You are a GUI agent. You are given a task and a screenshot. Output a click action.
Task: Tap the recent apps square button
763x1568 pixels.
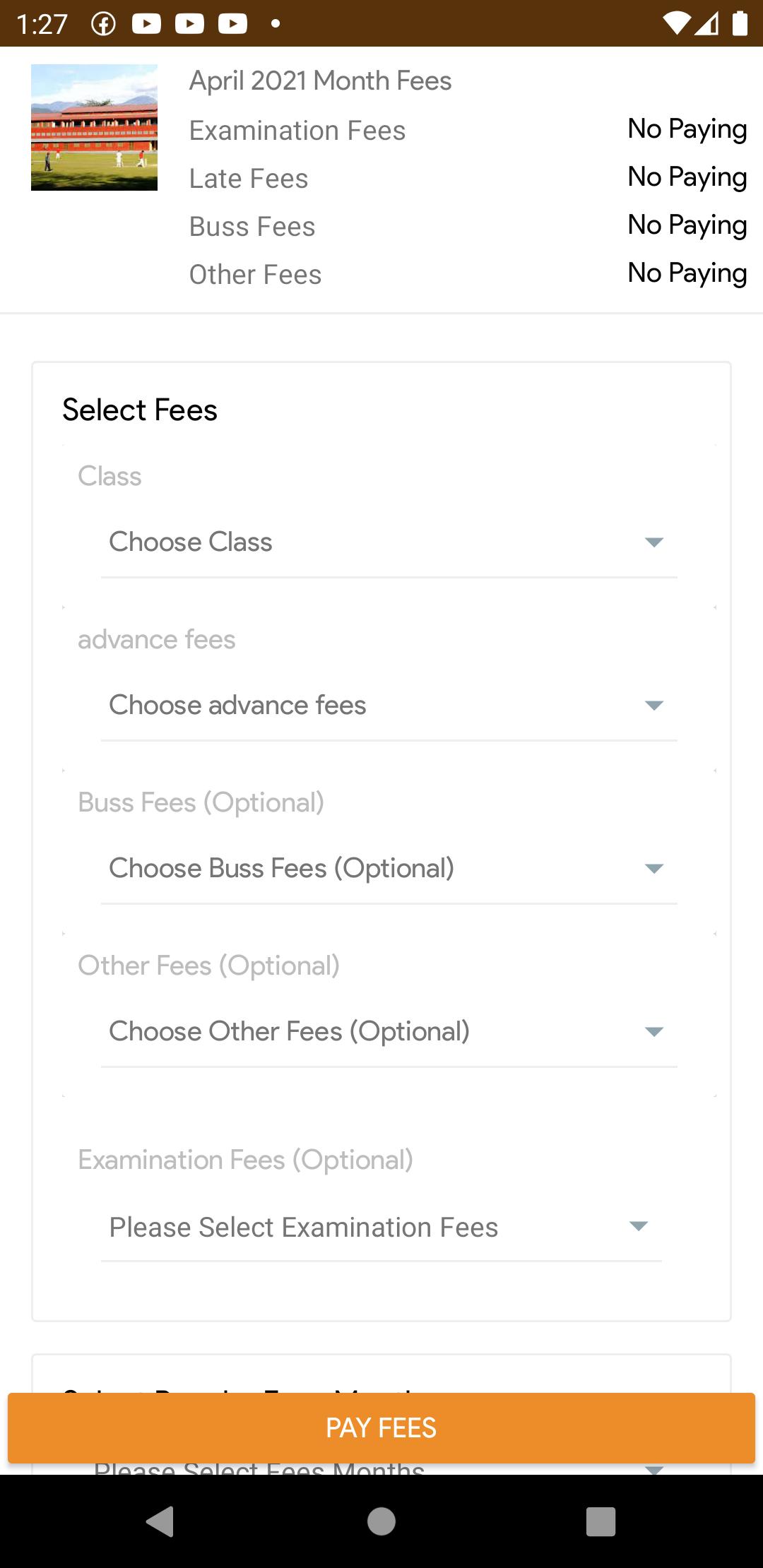(601, 1521)
